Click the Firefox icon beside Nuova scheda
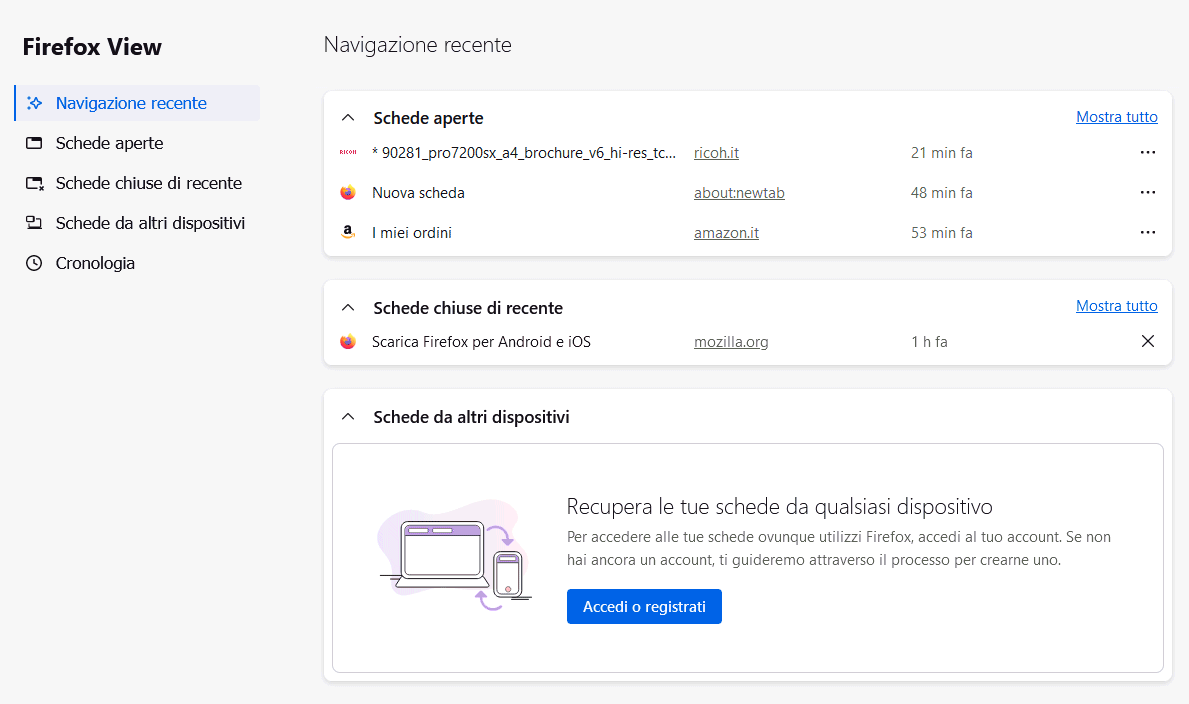 pos(348,193)
